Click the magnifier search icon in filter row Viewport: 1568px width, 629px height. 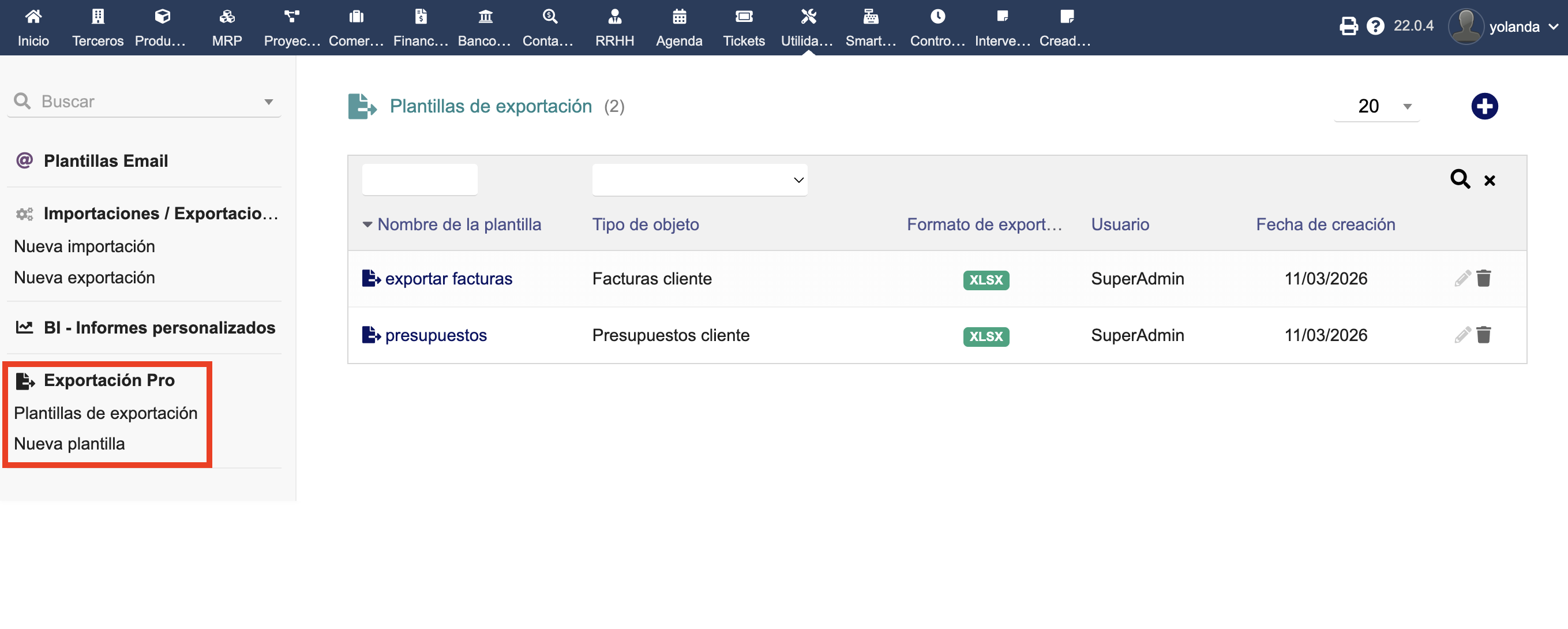pos(1460,179)
